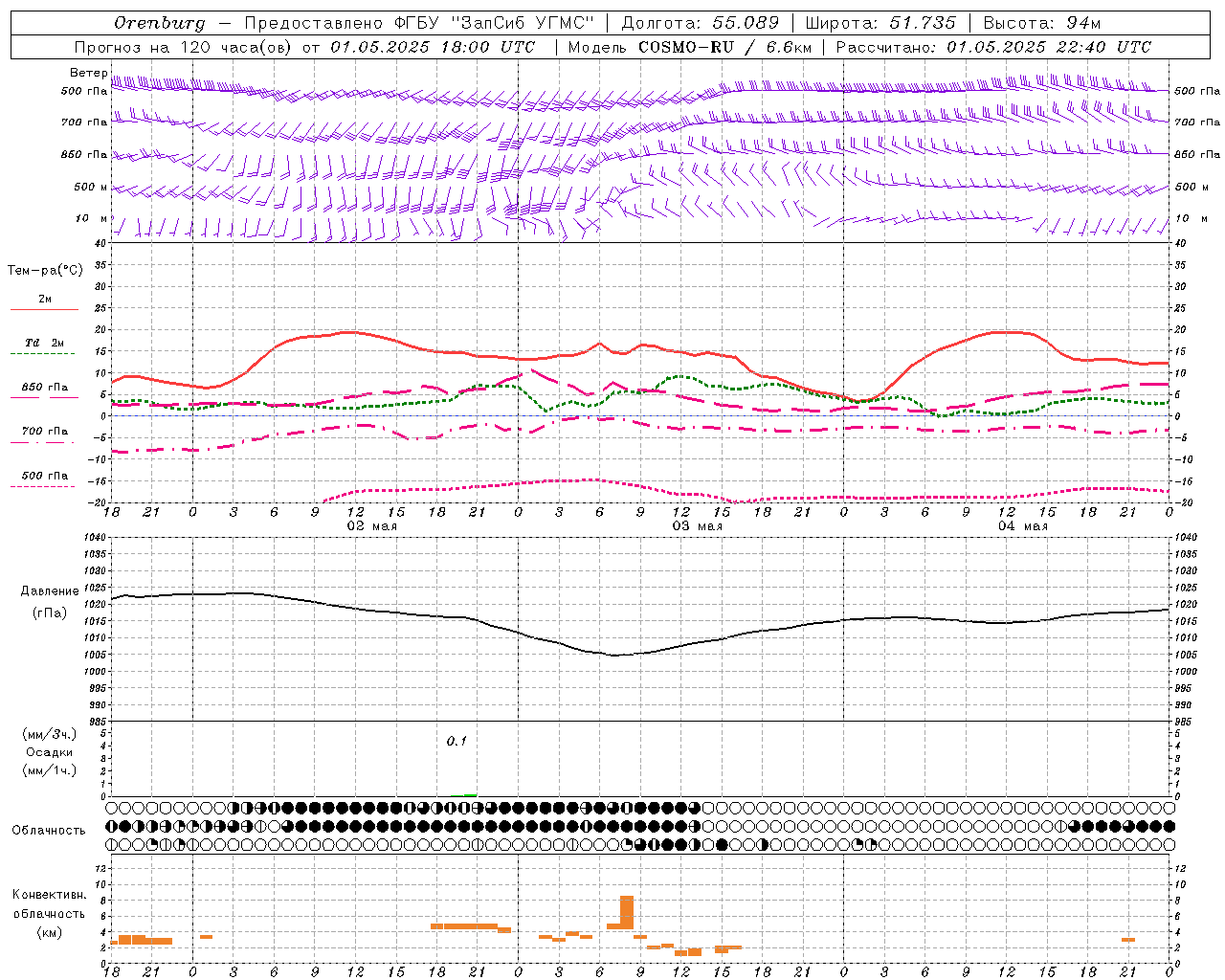Click the Orenburg station title
Screen dimensions: 1225x980
160,22
